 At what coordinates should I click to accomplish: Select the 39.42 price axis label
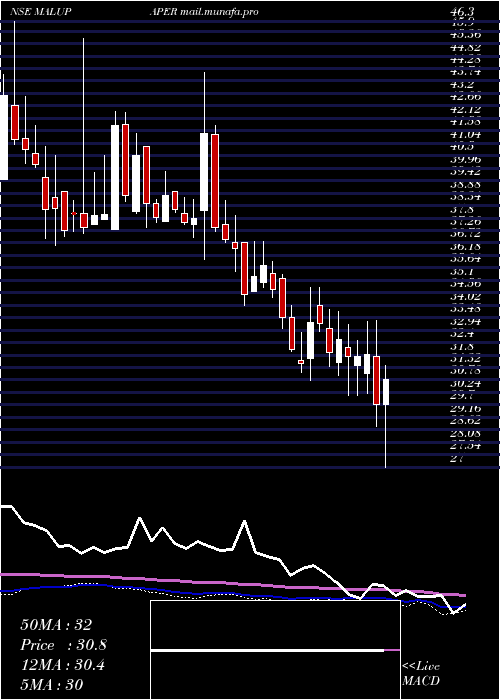(x=466, y=172)
